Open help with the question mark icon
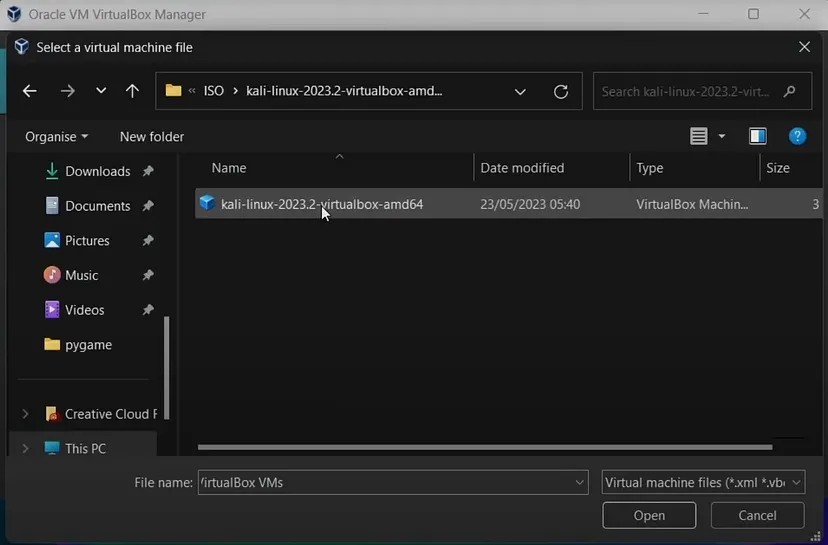Screen dimensions: 828x545 click(797, 136)
